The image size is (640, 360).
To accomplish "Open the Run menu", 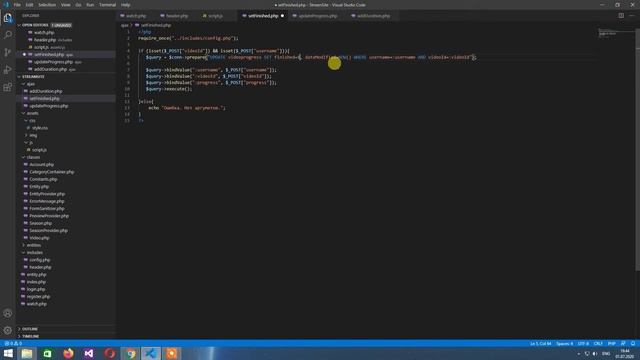I will [90, 5].
